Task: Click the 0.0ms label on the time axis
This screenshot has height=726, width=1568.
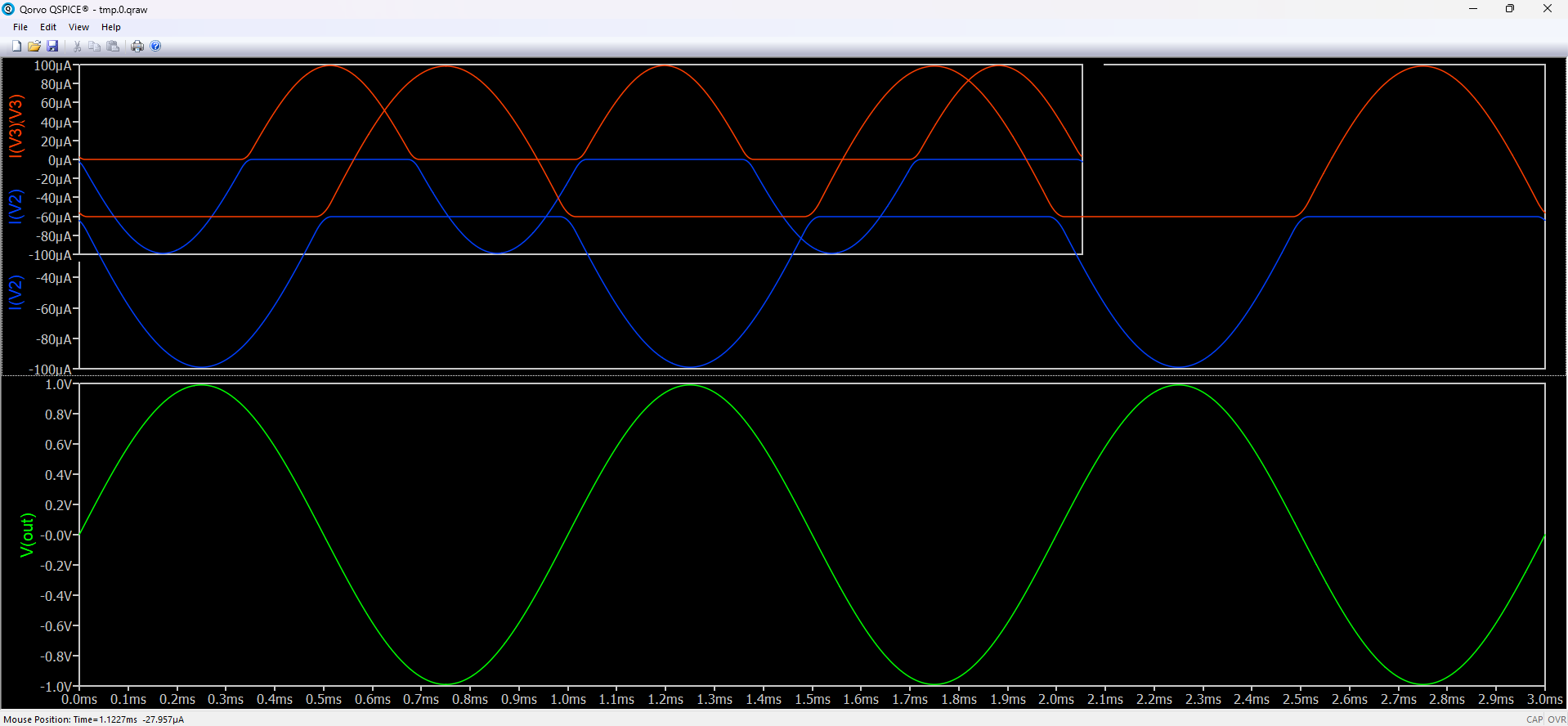Action: point(79,699)
